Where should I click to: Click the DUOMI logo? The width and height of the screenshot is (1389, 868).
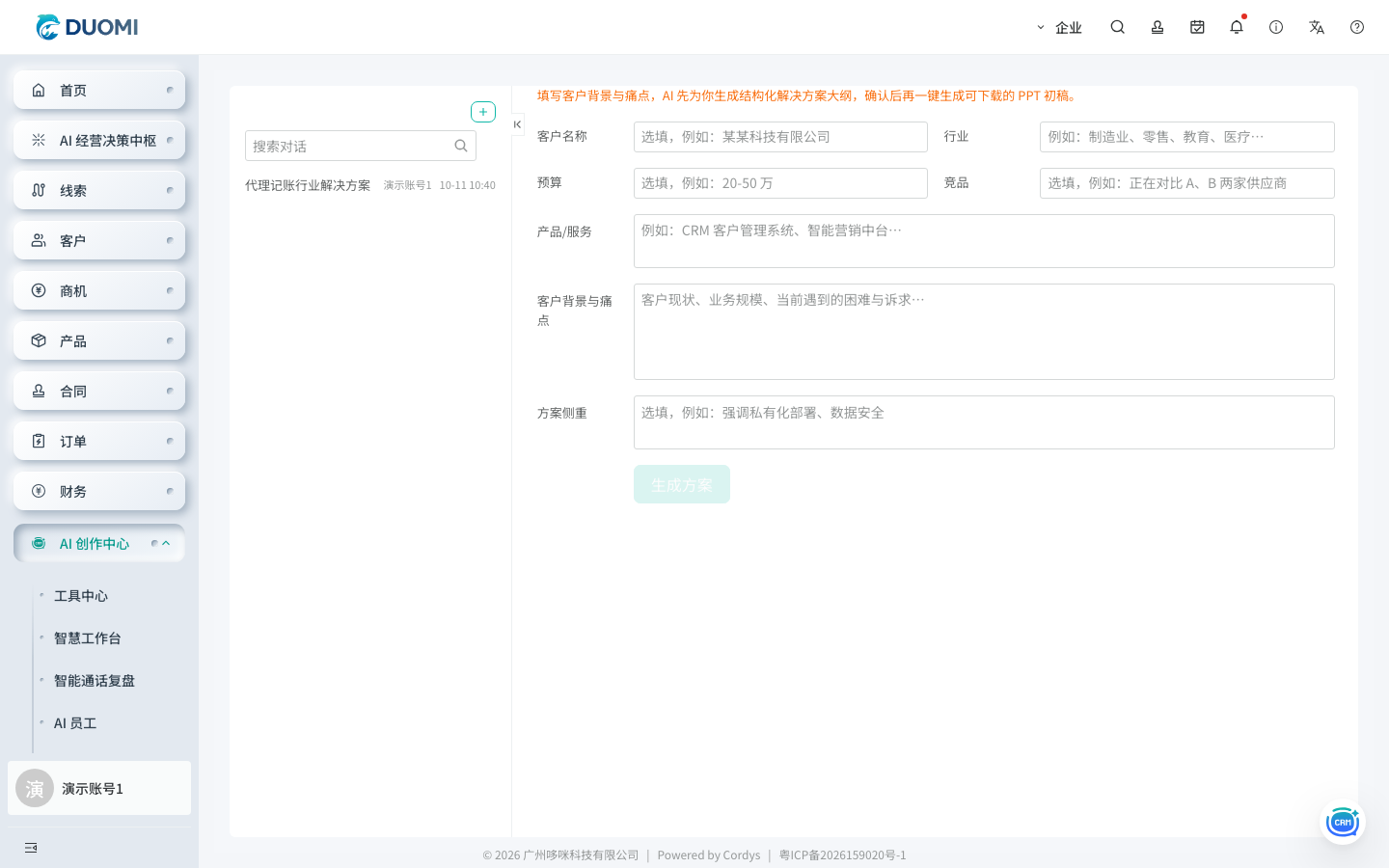click(x=87, y=27)
